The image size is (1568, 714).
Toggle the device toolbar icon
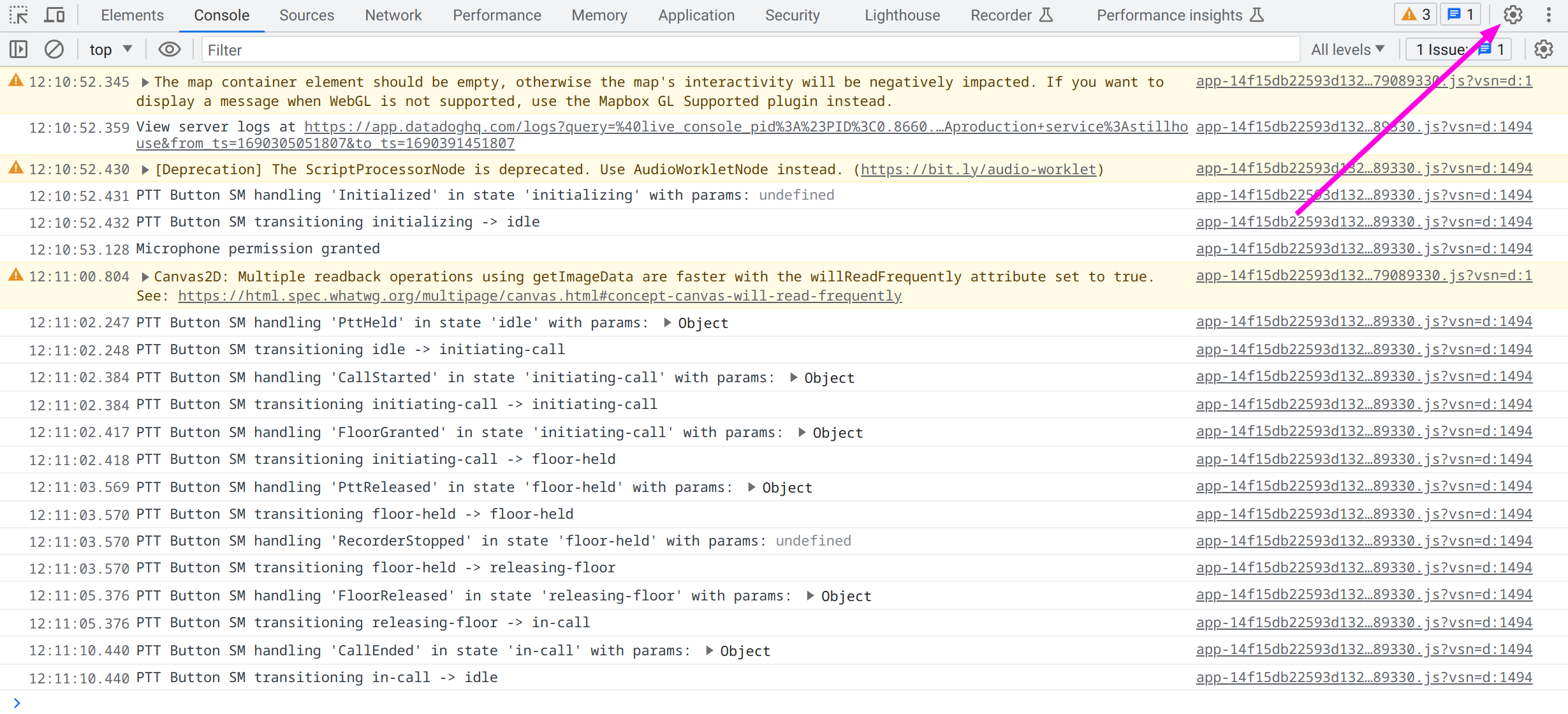(x=54, y=15)
